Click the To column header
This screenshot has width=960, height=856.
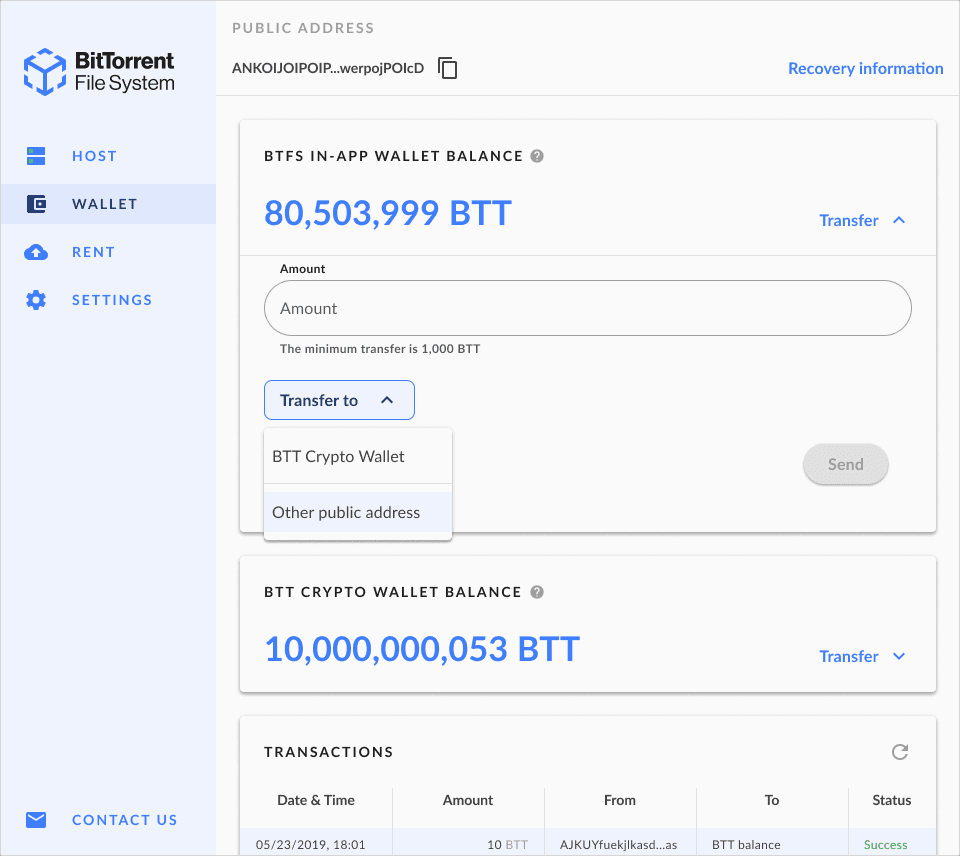[771, 800]
